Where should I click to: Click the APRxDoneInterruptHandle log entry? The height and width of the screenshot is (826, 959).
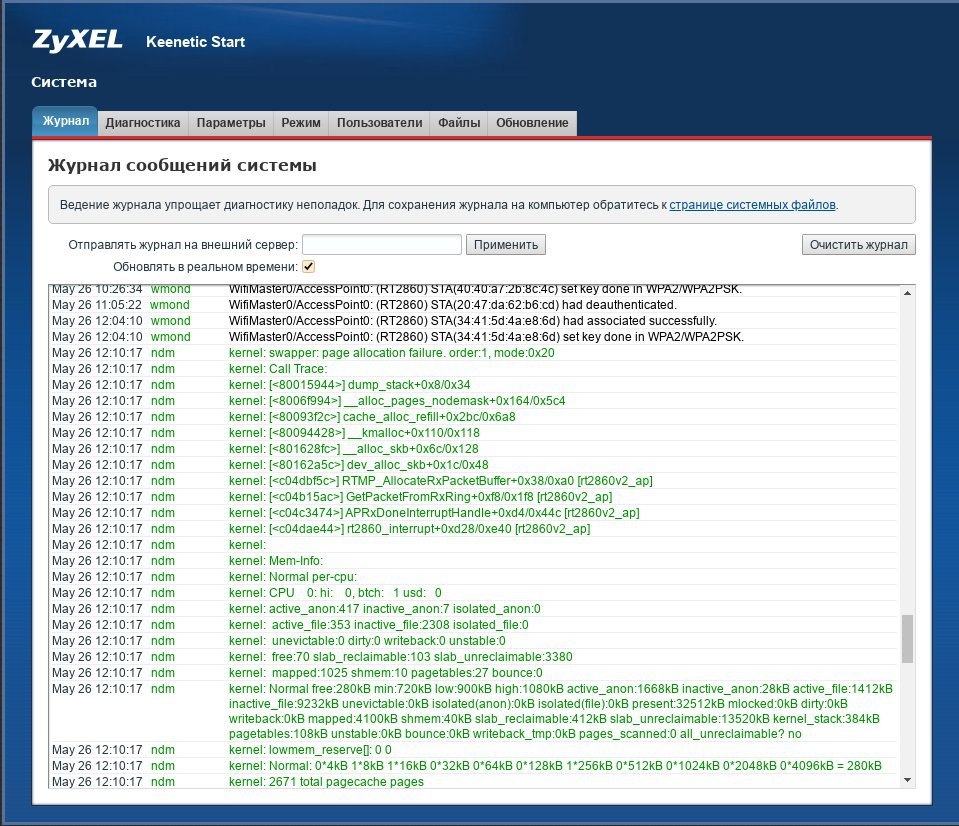click(474, 512)
